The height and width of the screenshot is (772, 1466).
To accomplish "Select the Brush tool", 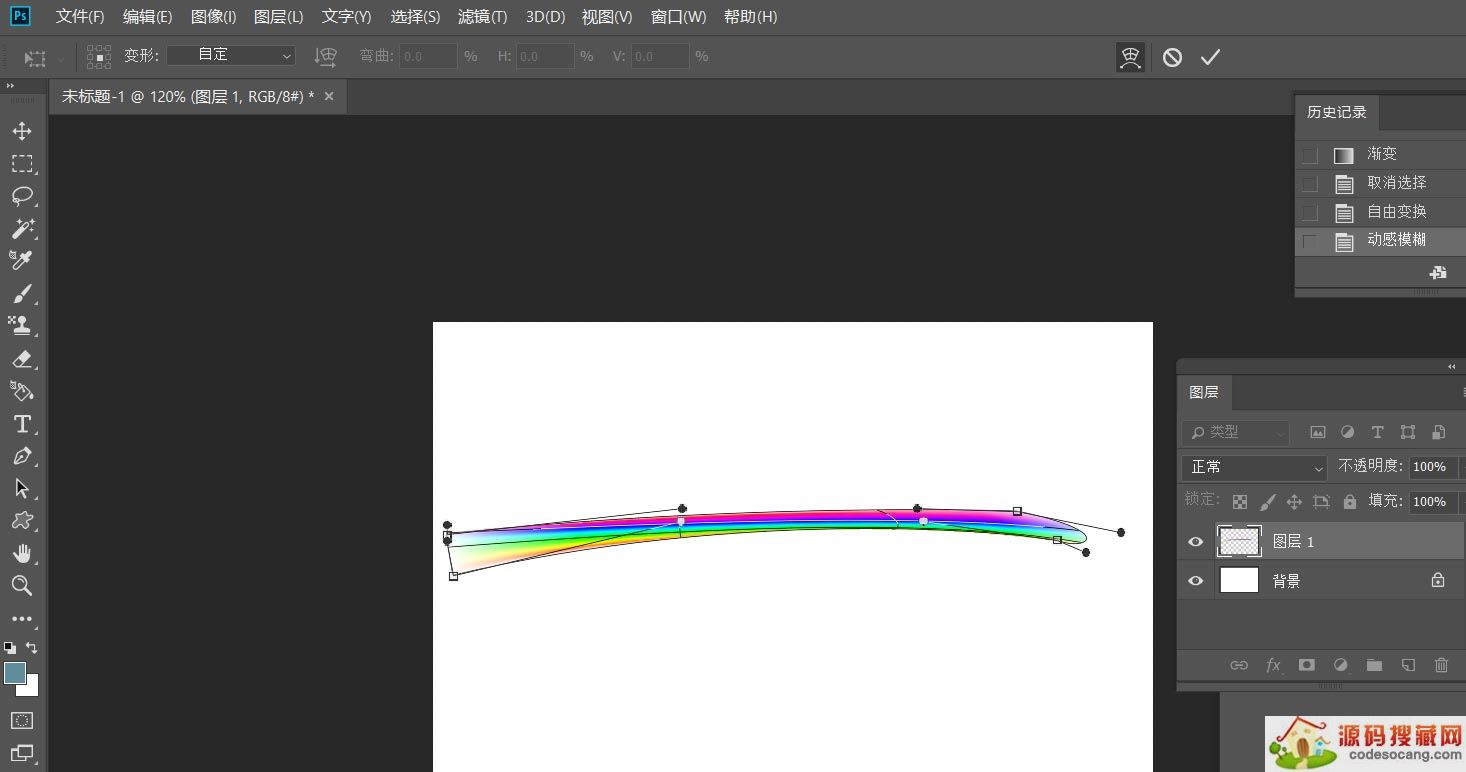I will coord(22,293).
